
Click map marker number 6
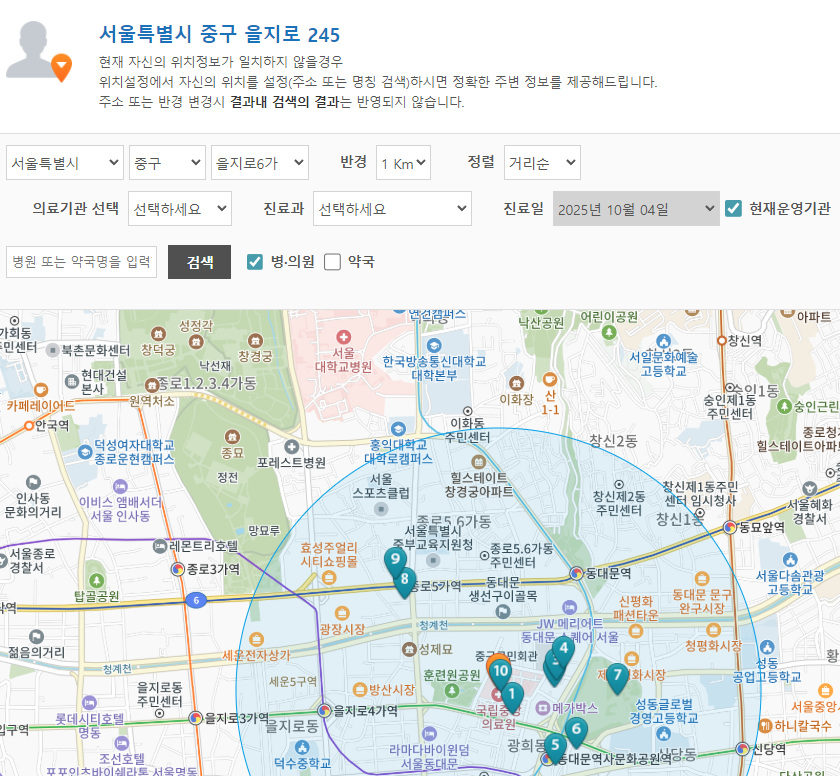pyautogui.click(x=576, y=732)
